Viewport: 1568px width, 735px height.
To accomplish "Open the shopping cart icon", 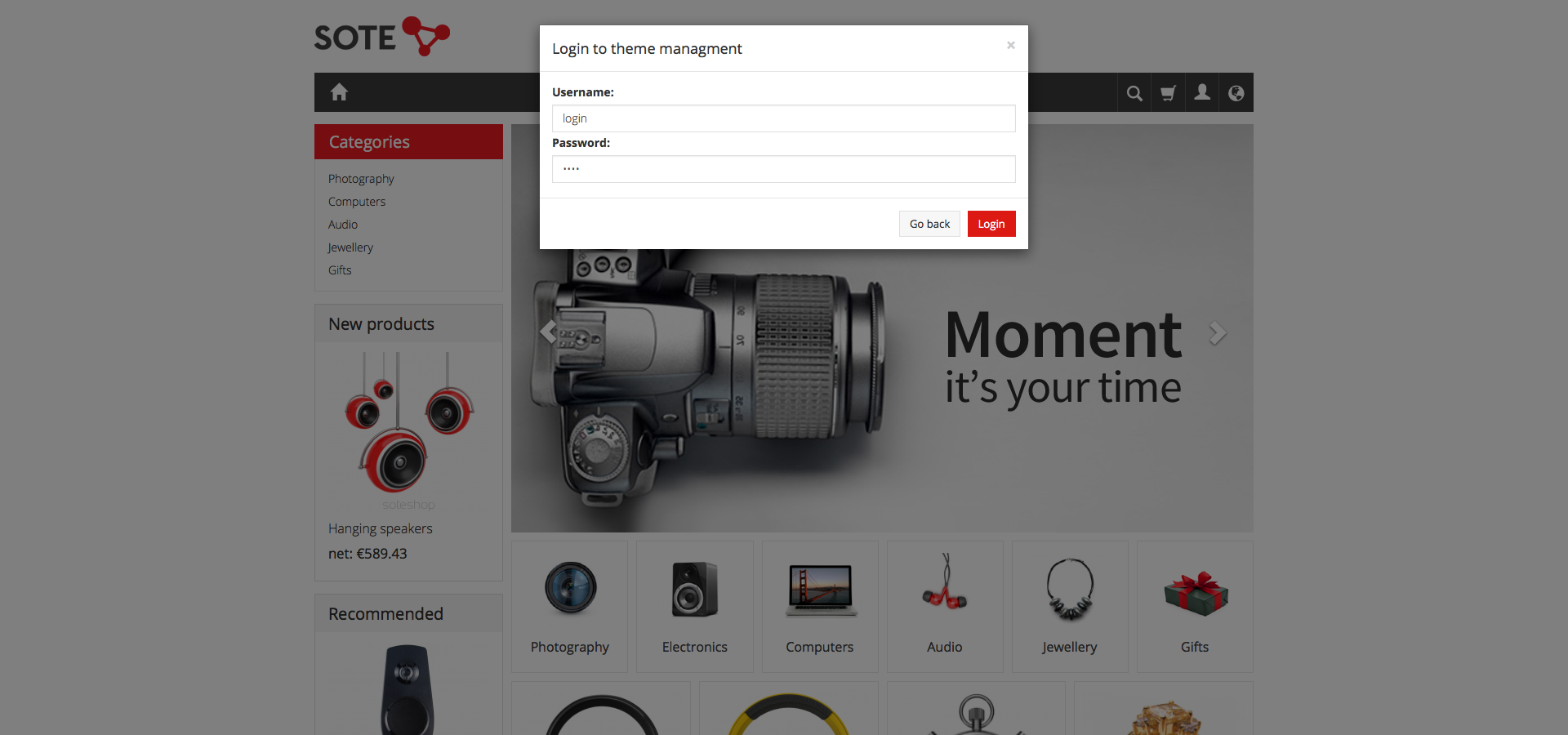I will point(1169,93).
